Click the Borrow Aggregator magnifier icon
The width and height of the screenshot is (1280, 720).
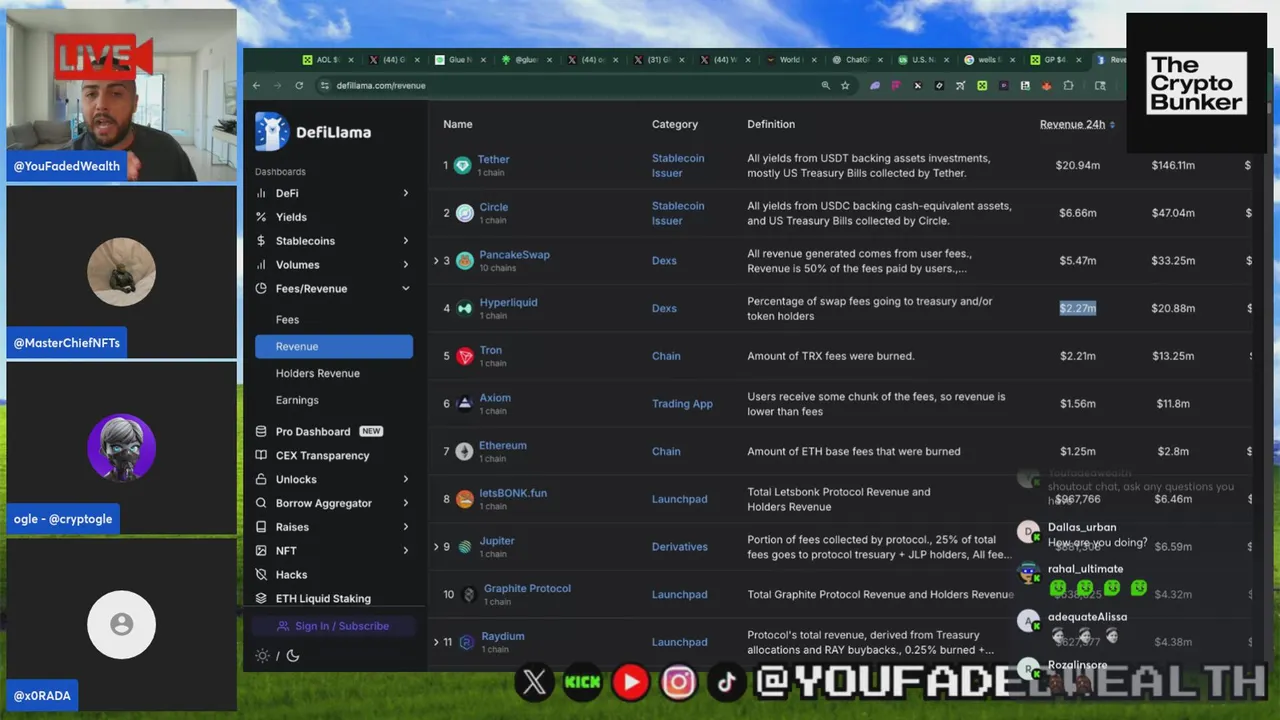[x=261, y=503]
